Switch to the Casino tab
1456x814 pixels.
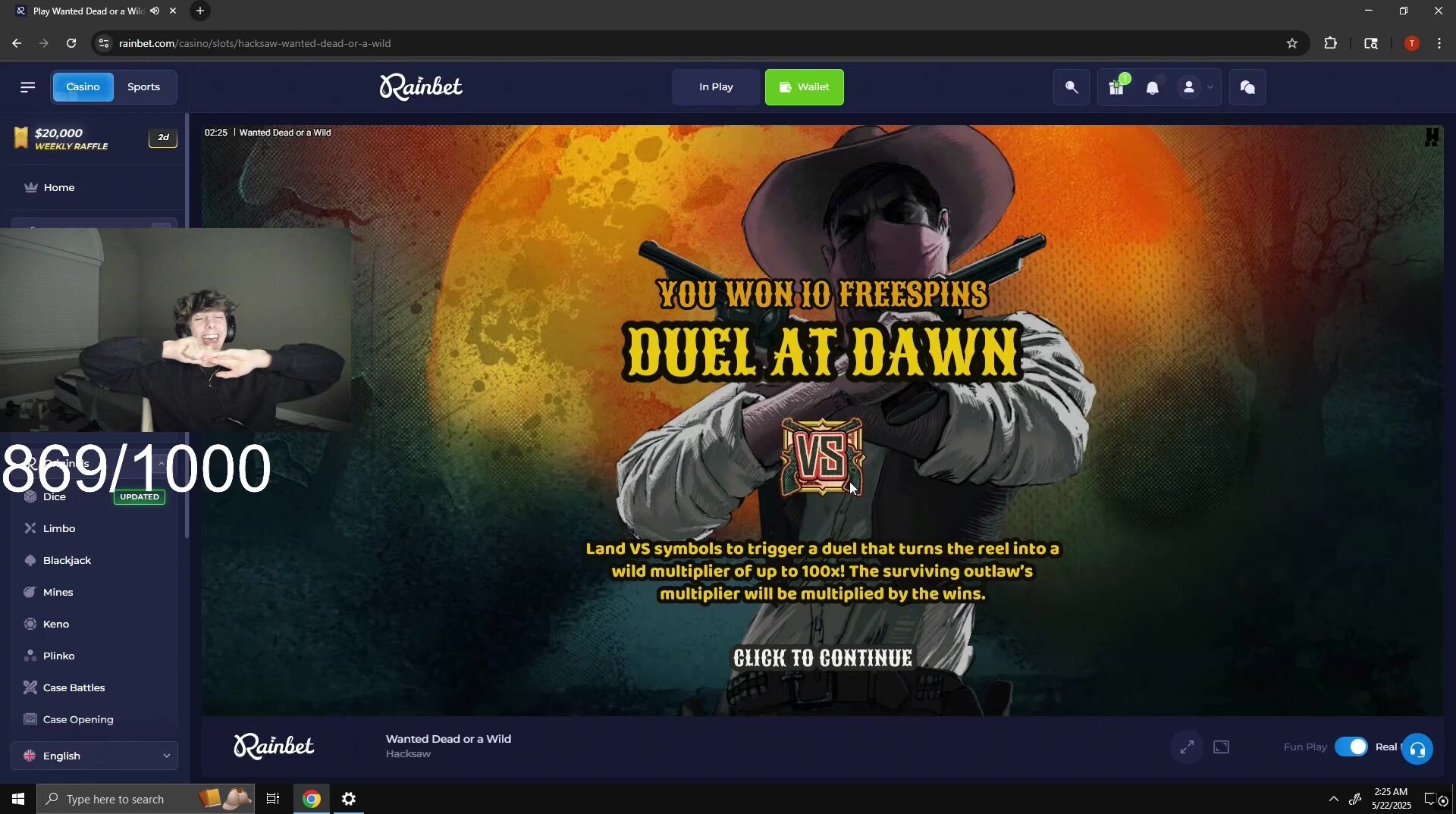tap(83, 87)
